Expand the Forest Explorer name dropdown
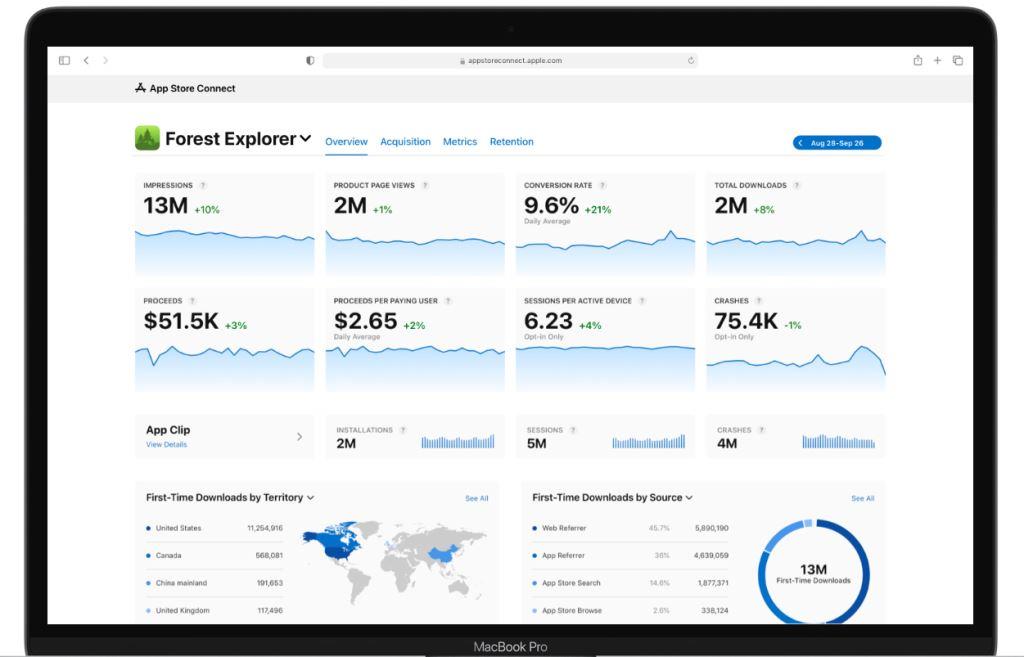This screenshot has height=657, width=1024. click(305, 139)
